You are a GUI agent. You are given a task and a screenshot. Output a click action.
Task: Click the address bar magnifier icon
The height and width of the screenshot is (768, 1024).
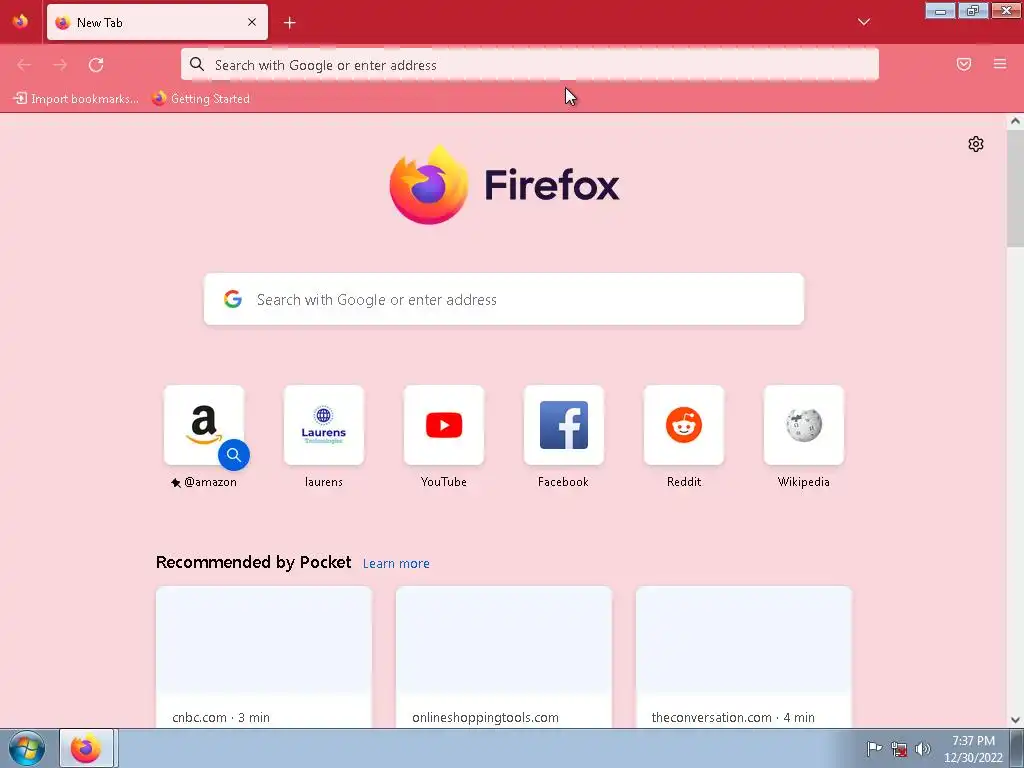pos(197,64)
